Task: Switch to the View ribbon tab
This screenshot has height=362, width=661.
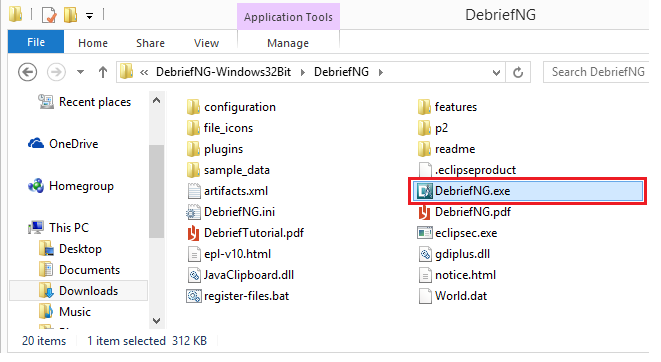Action: (206, 43)
